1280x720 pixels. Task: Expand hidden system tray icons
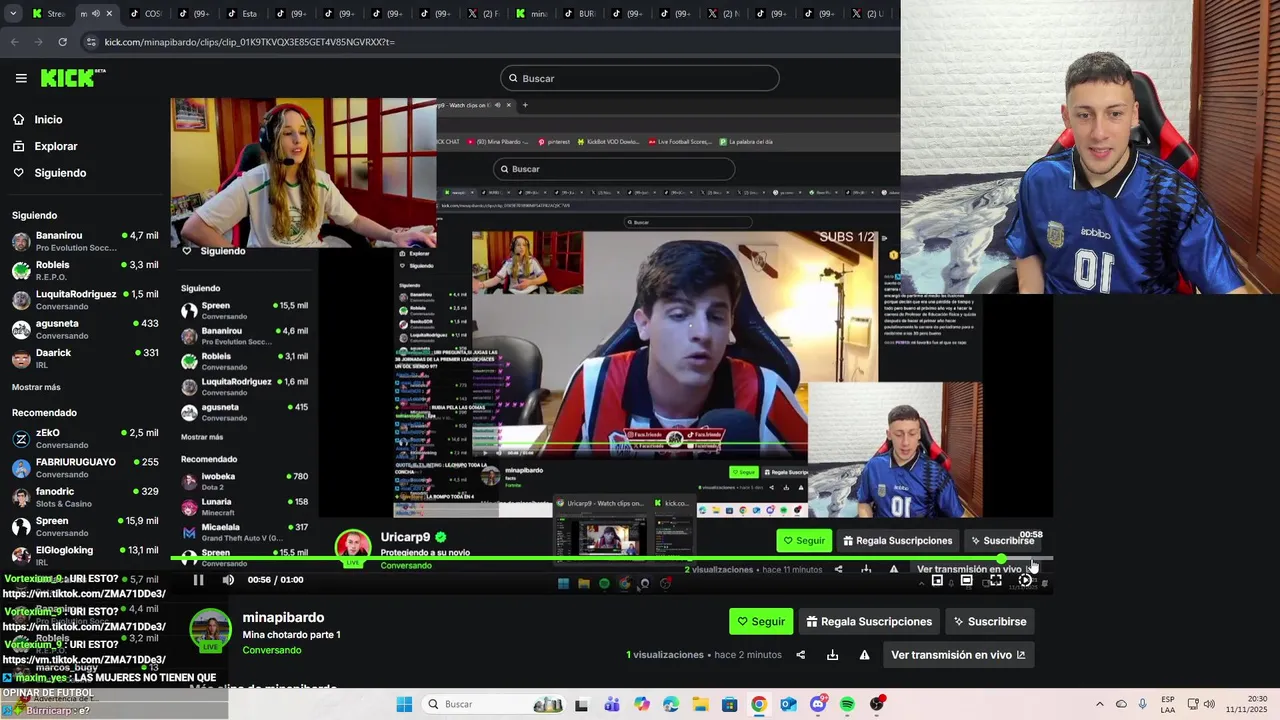pyautogui.click(x=1099, y=704)
